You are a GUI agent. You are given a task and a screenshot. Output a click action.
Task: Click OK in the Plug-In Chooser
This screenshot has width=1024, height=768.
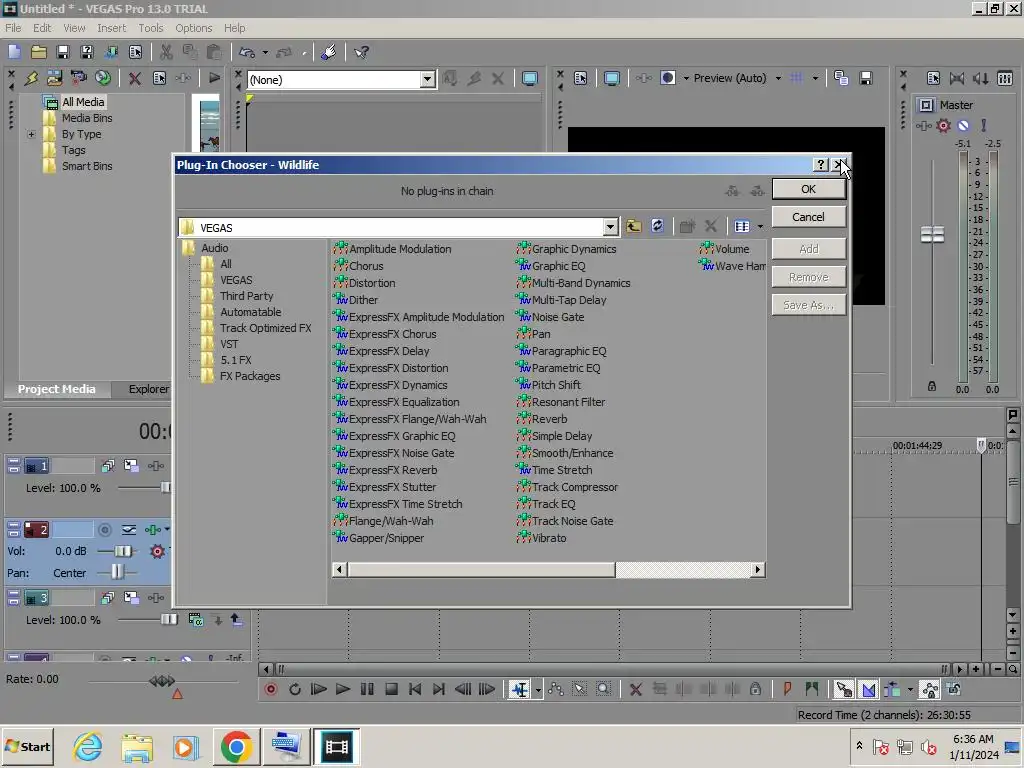click(x=808, y=189)
